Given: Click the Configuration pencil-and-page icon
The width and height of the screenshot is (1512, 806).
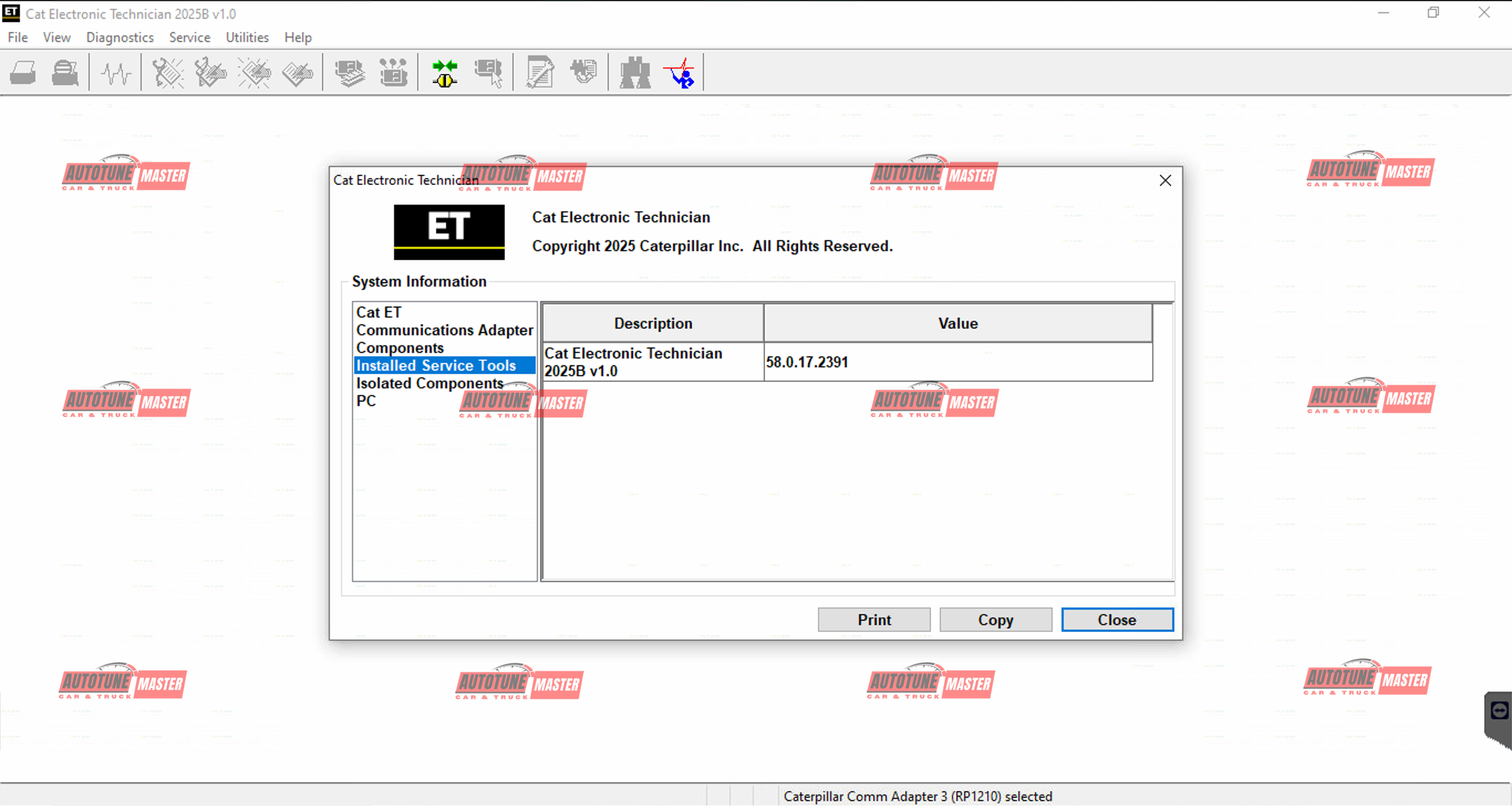Looking at the screenshot, I should [x=539, y=73].
